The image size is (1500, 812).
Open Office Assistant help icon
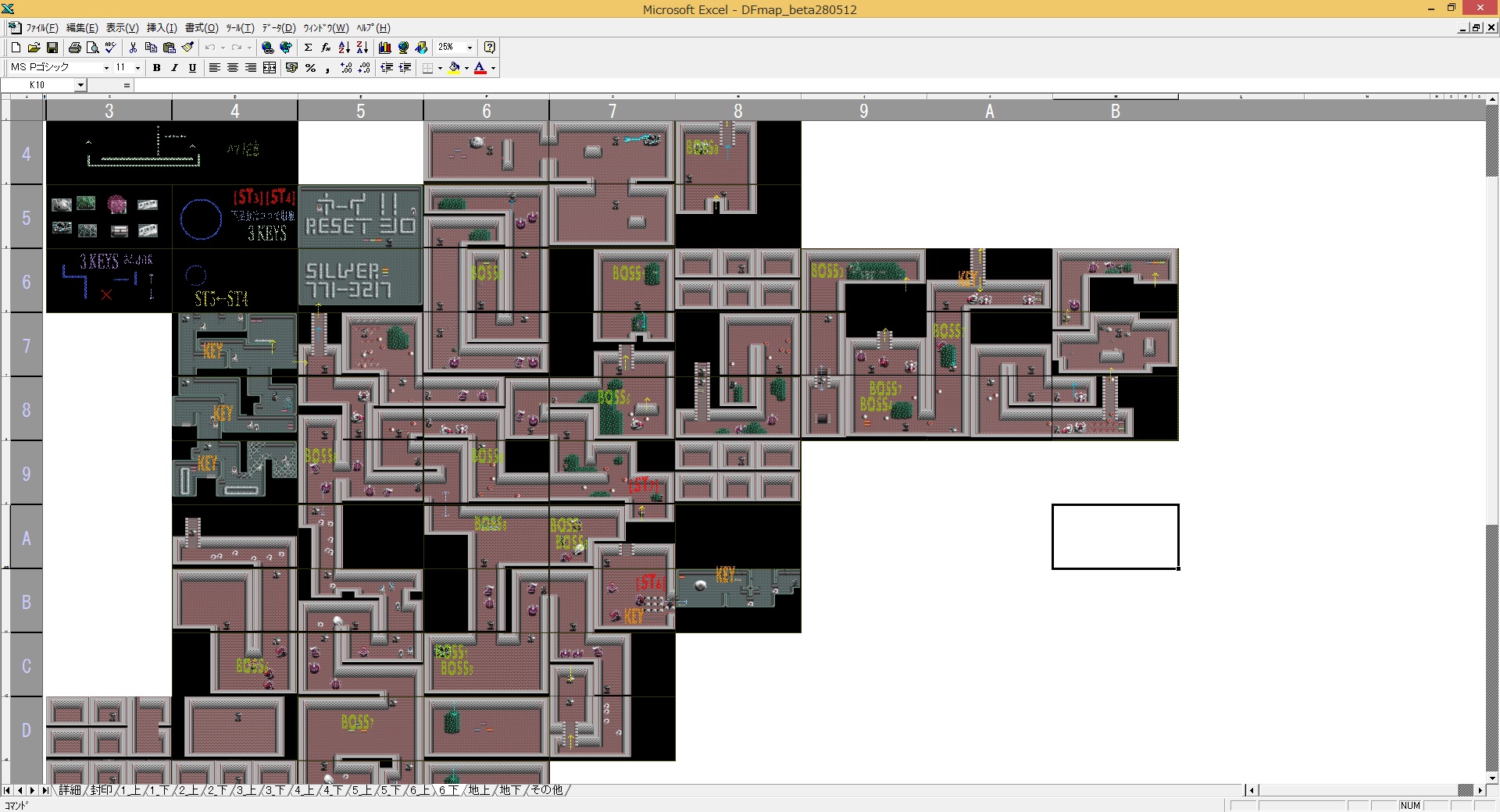489,48
